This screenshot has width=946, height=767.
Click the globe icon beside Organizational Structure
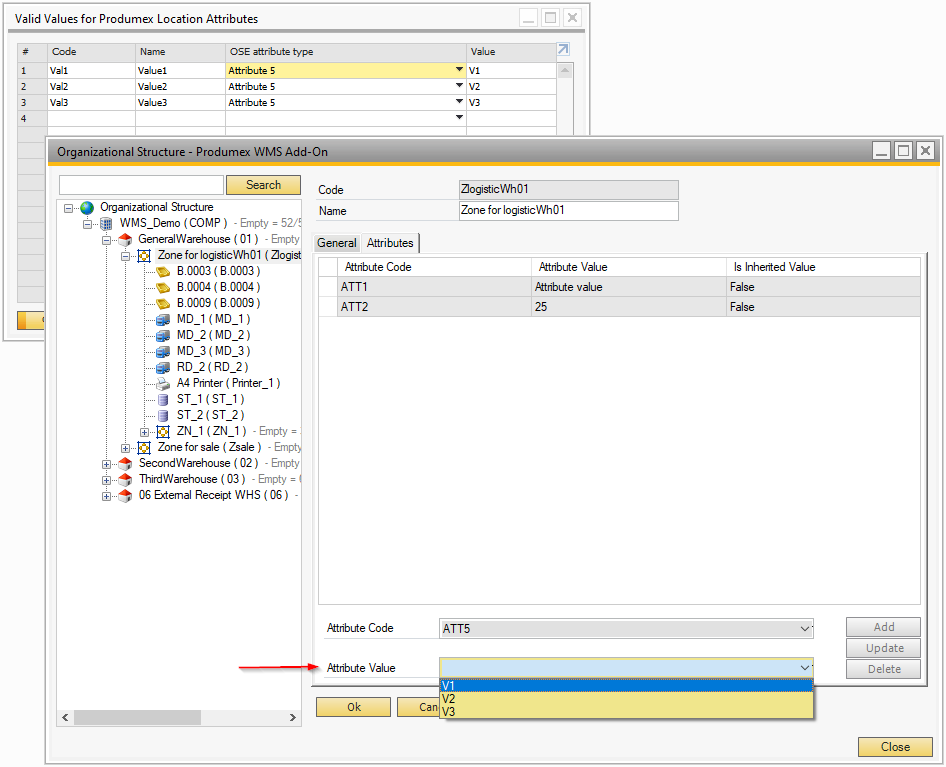click(87, 207)
